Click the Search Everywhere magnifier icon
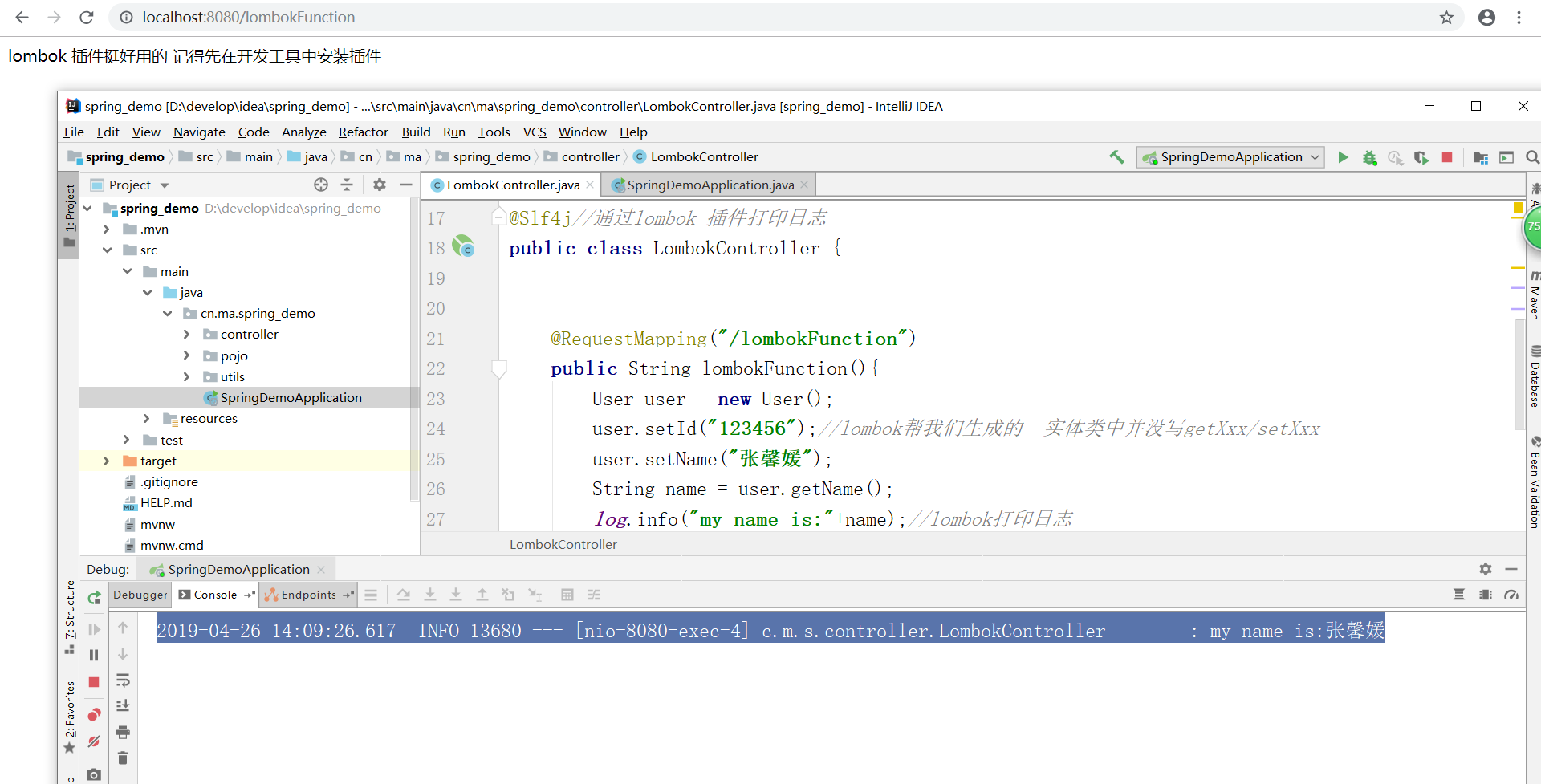Image resolution: width=1541 pixels, height=784 pixels. 1532,157
